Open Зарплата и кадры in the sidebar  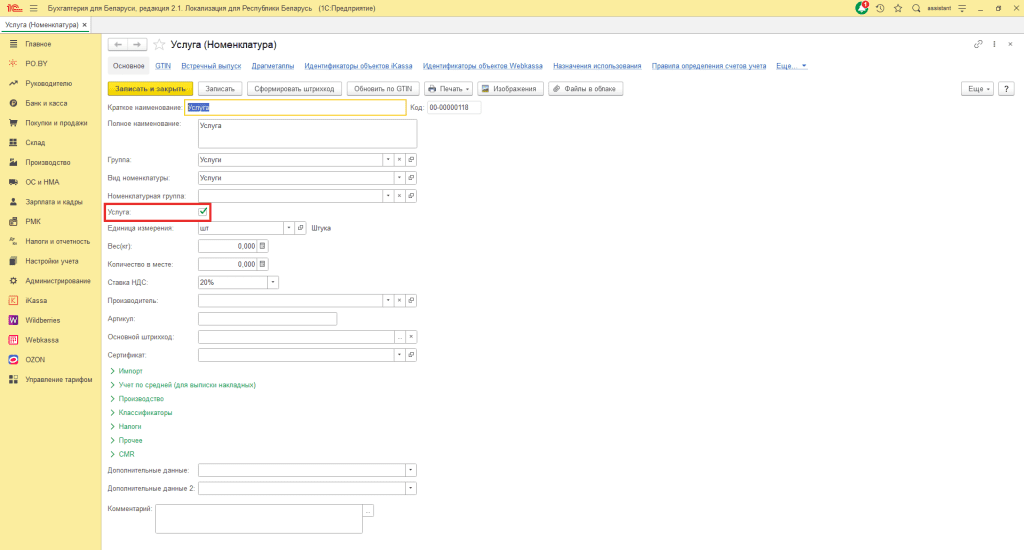coord(54,202)
